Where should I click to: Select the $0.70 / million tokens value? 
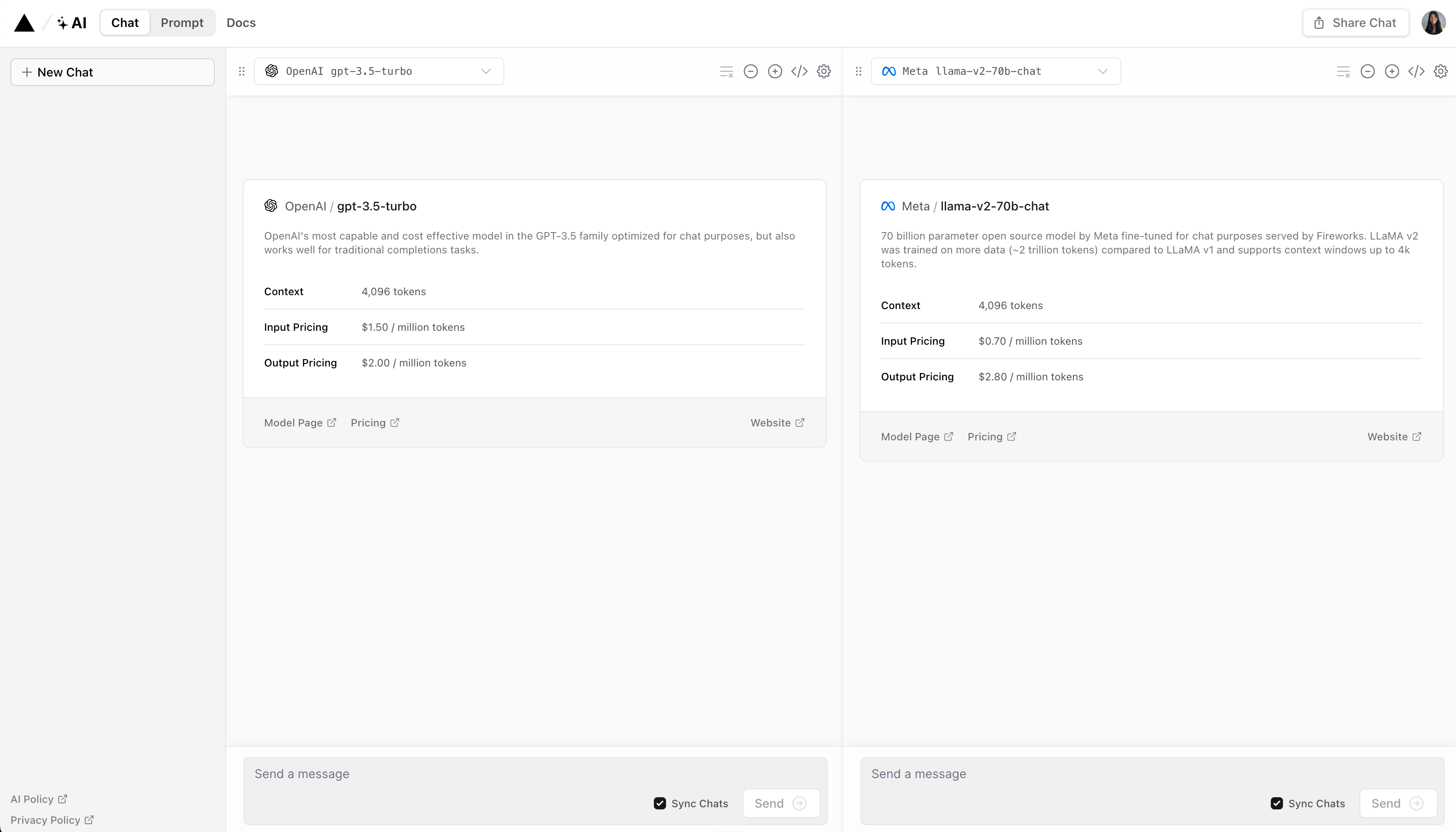click(x=1030, y=341)
